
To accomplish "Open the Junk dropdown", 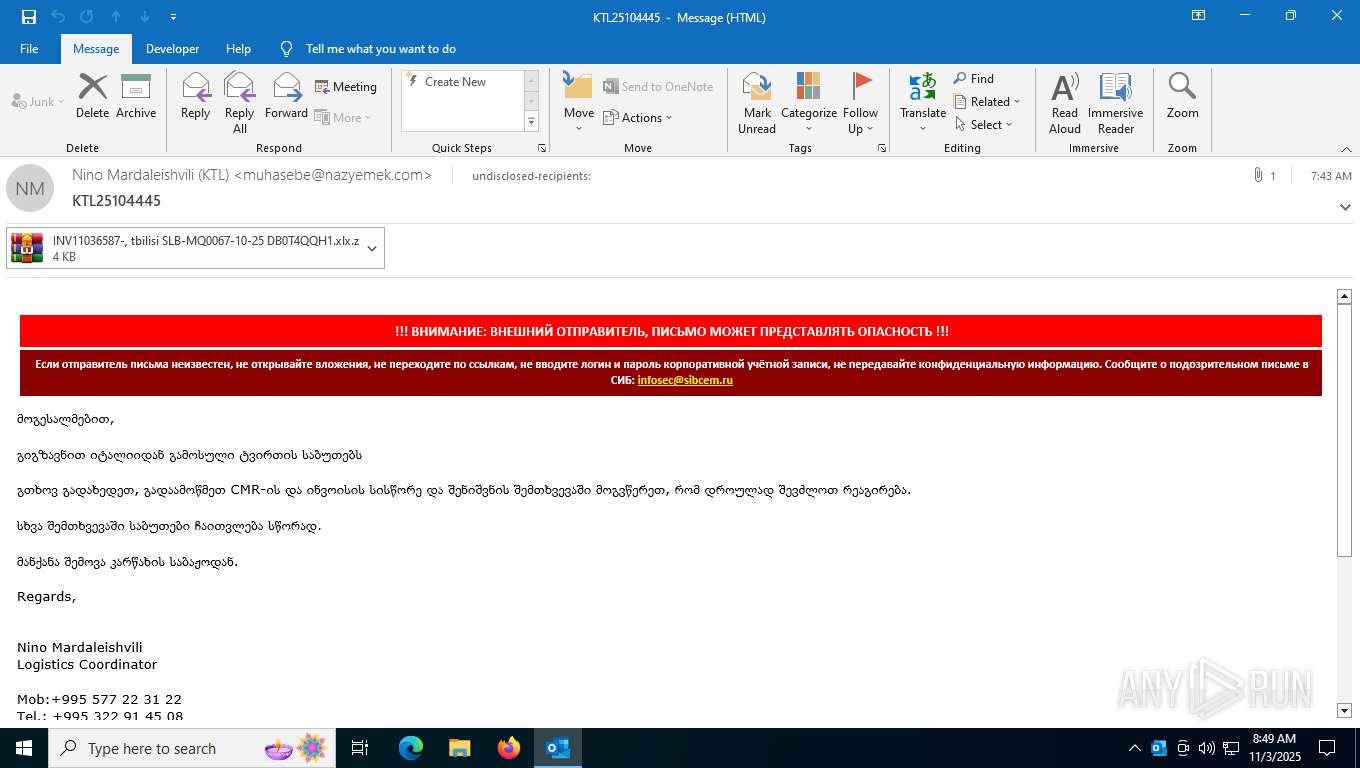I will point(38,101).
